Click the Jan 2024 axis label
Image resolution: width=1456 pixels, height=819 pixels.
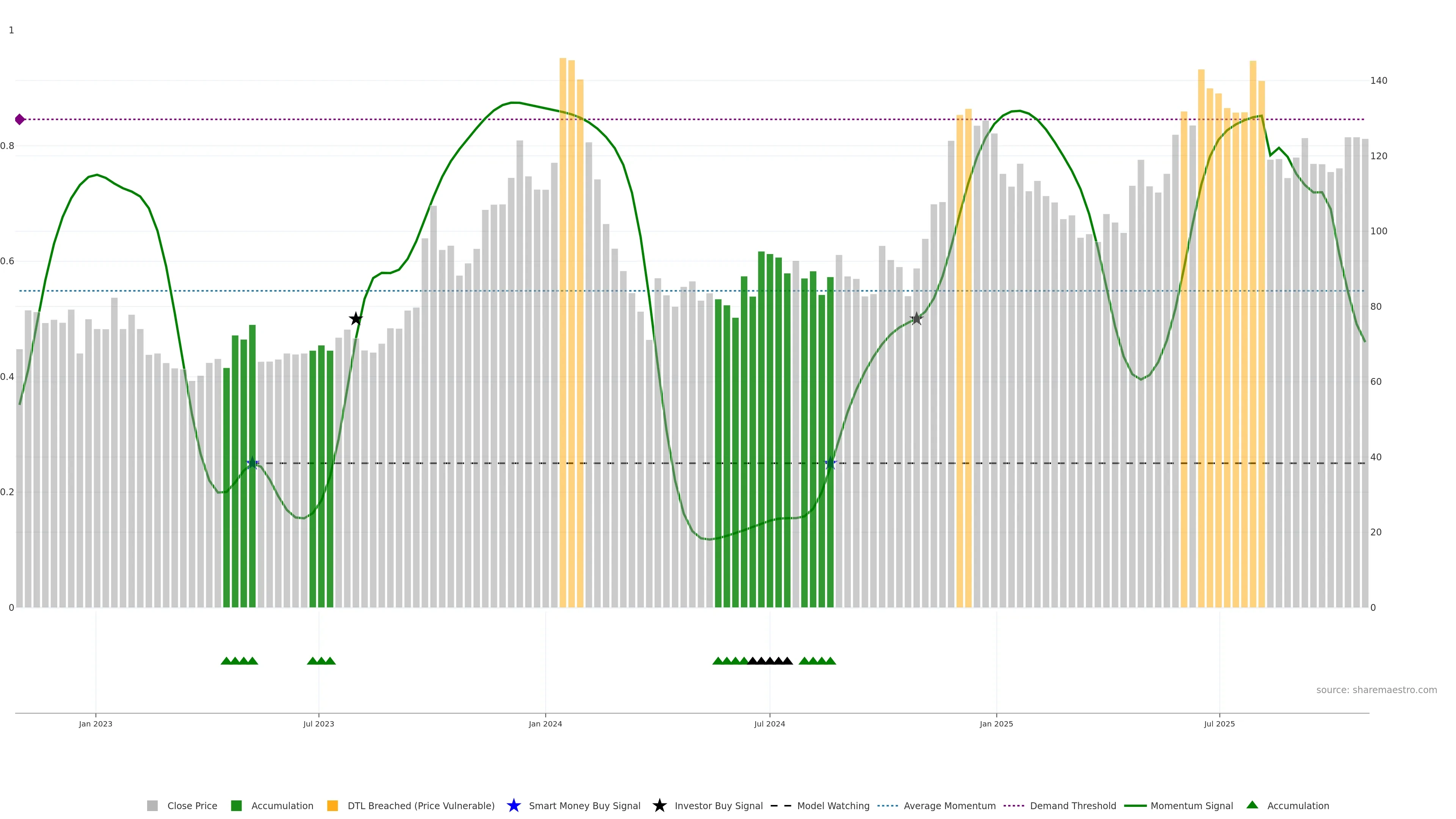[545, 724]
